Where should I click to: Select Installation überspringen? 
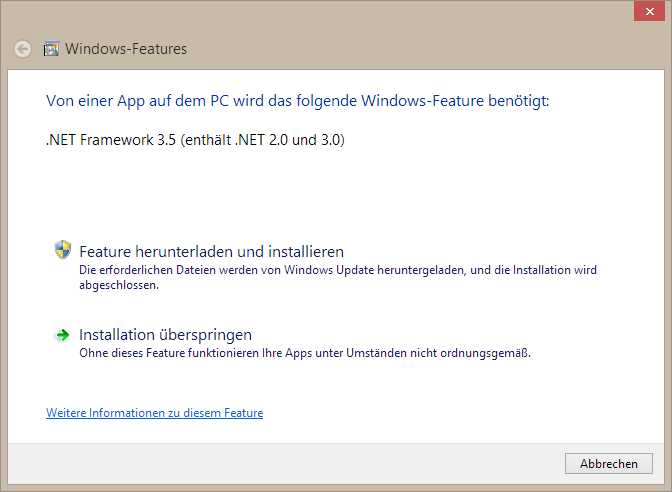click(165, 335)
